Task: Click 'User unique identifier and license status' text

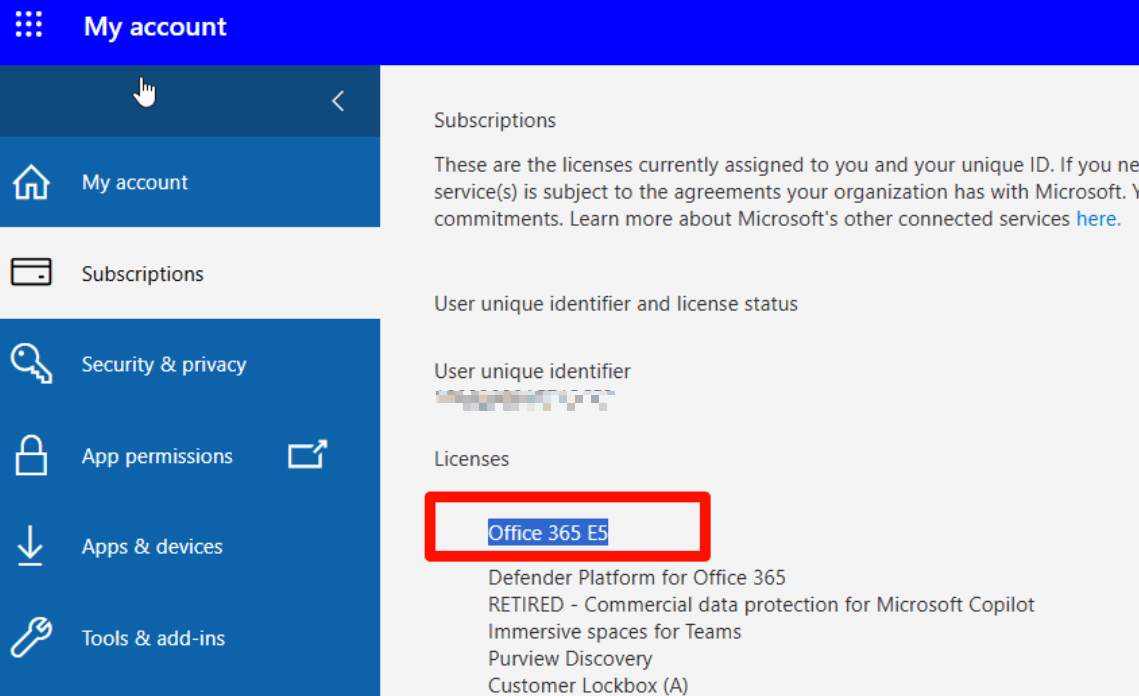Action: (616, 304)
